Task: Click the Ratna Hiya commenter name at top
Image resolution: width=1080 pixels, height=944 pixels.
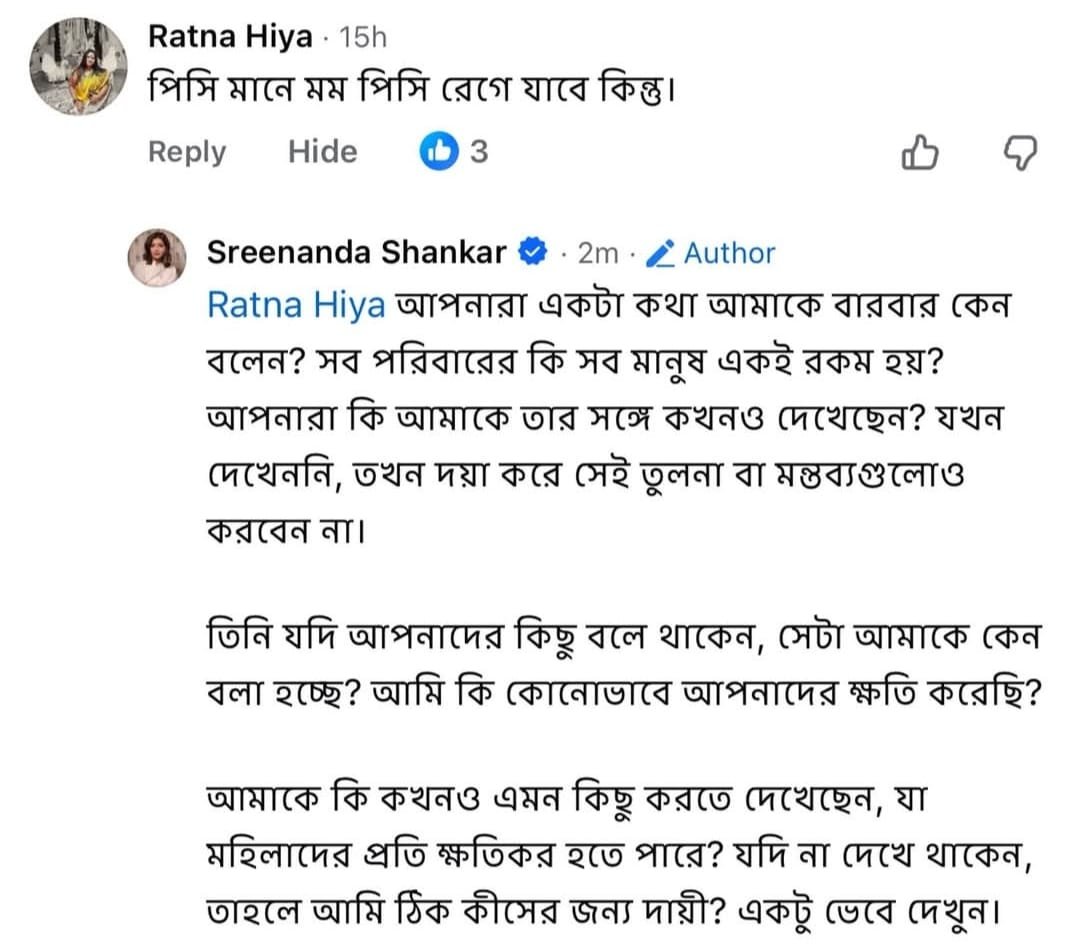Action: 229,37
